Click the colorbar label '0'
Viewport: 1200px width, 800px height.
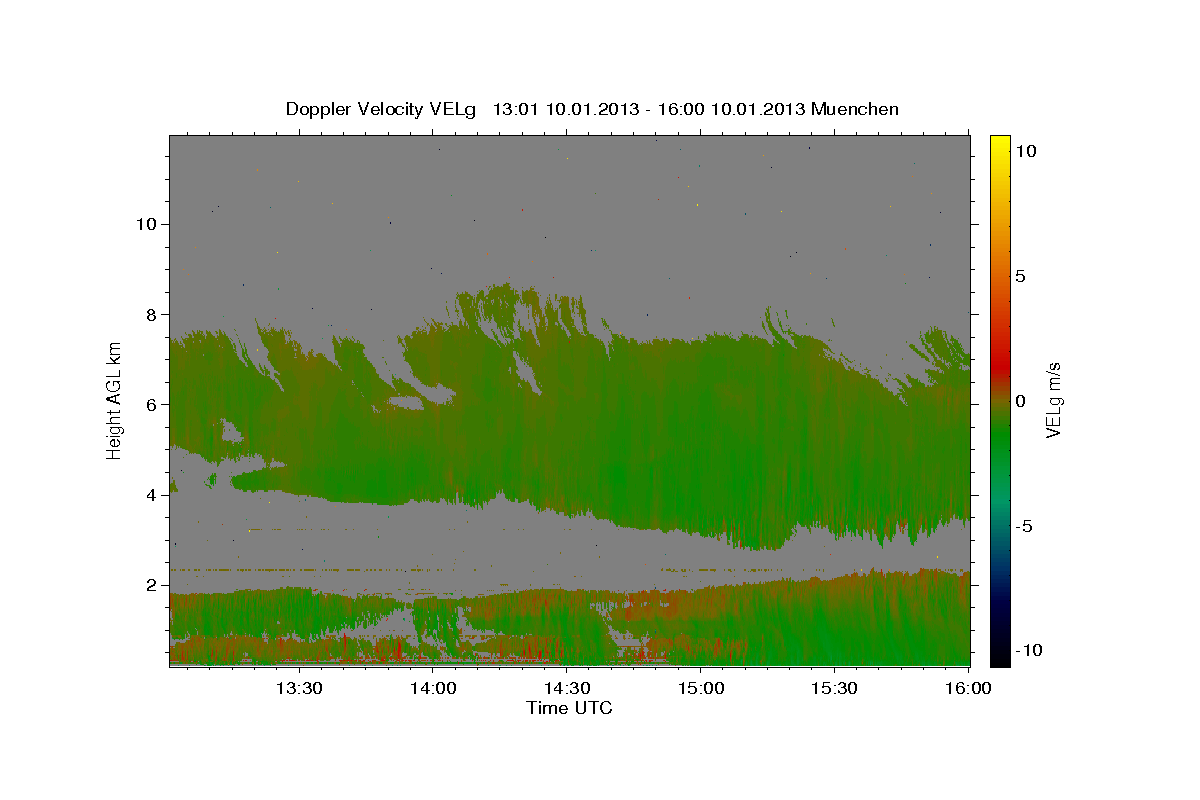(x=1020, y=401)
